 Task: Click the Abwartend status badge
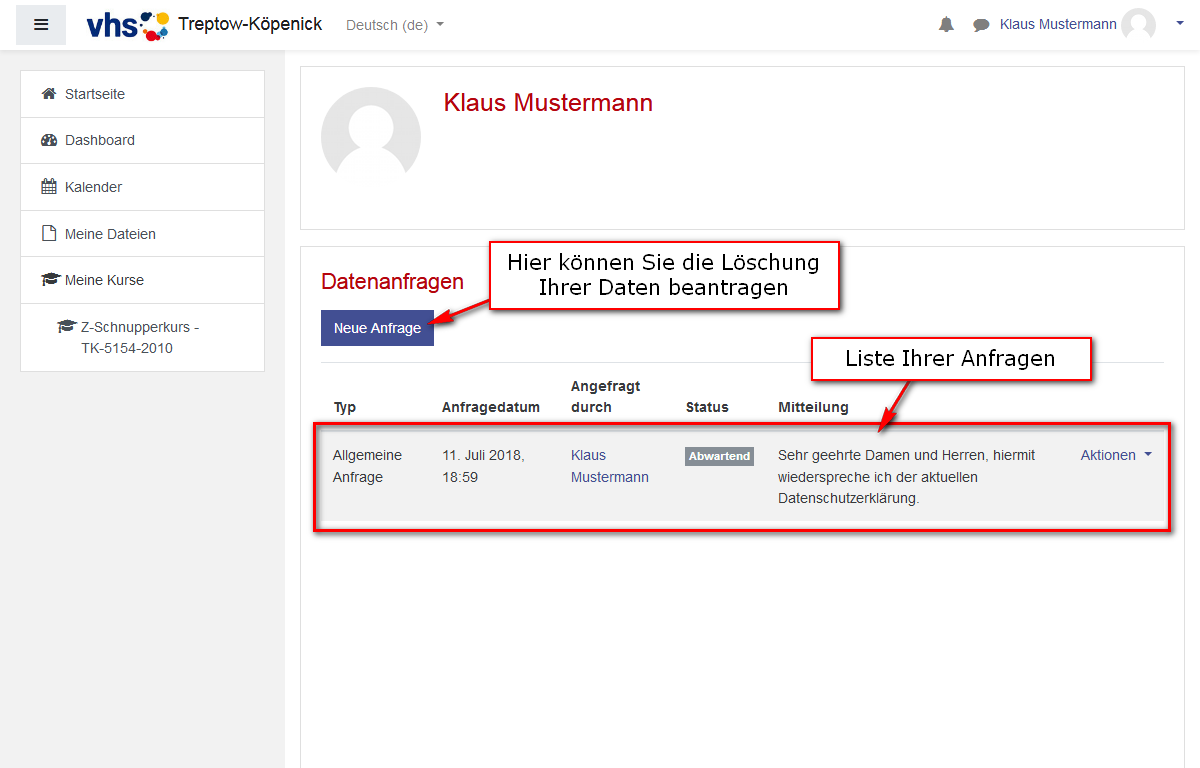719,456
